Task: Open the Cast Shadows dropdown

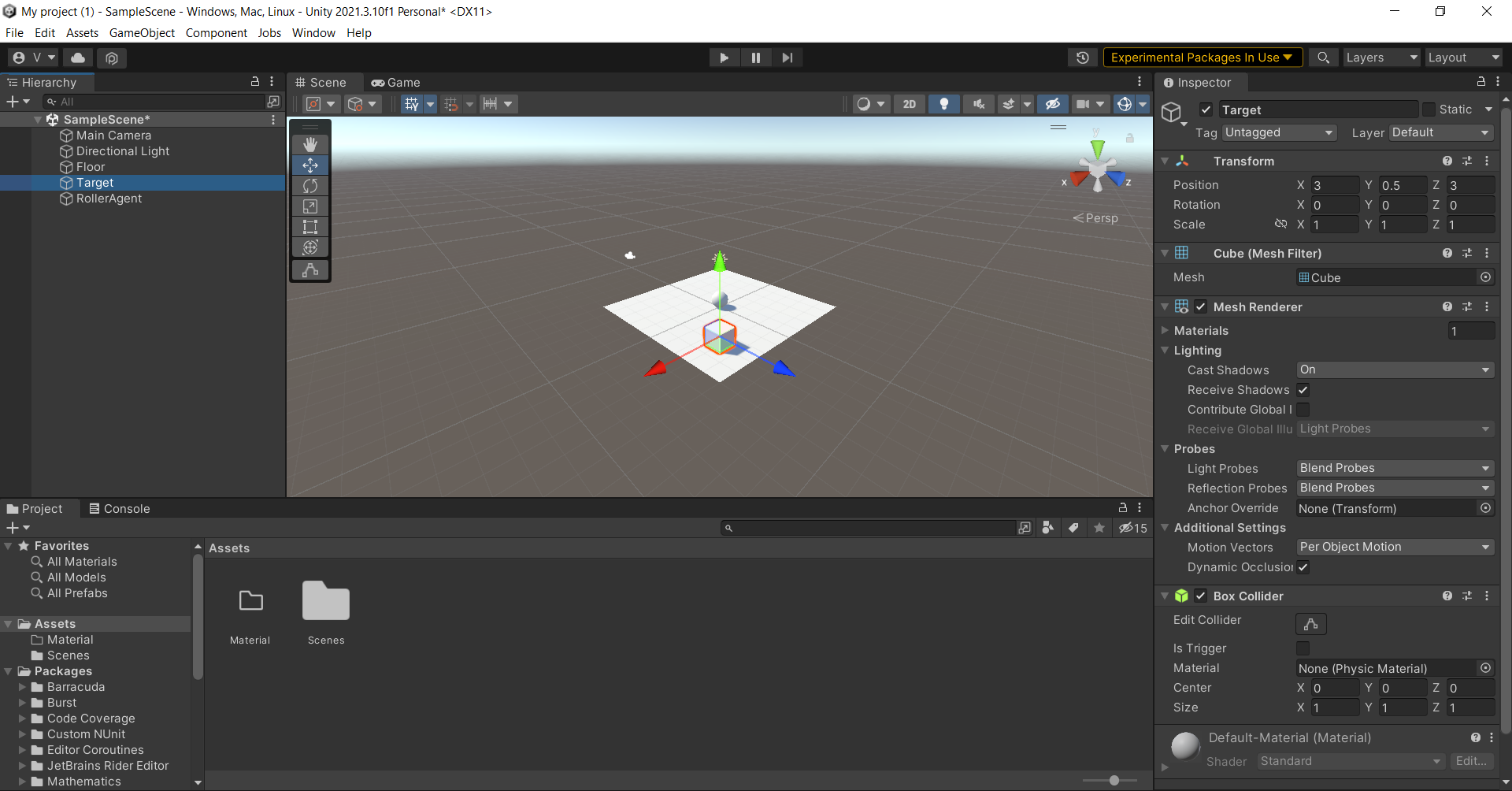Action: pyautogui.click(x=1394, y=370)
